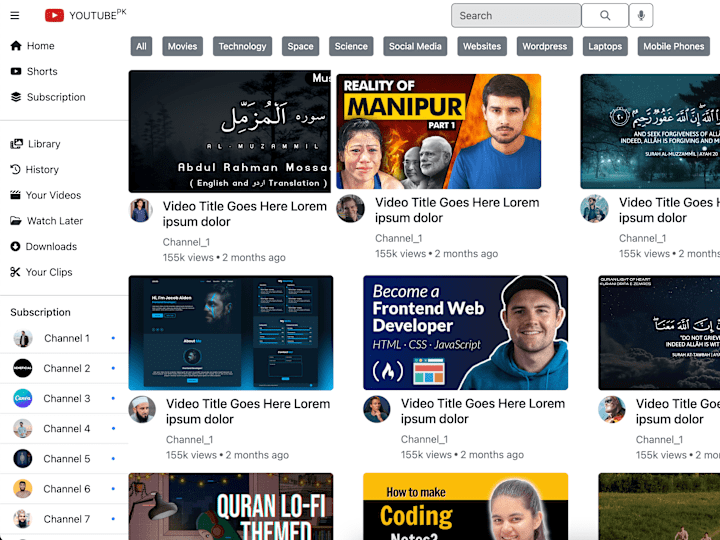Activate the microphone voice search icon
Viewport: 720px width, 540px height.
coord(641,16)
